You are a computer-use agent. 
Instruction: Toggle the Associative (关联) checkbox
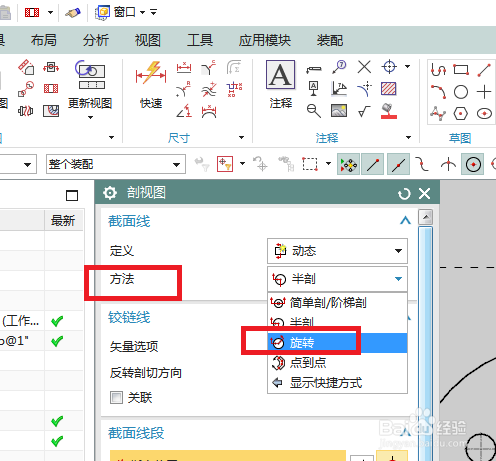point(116,397)
